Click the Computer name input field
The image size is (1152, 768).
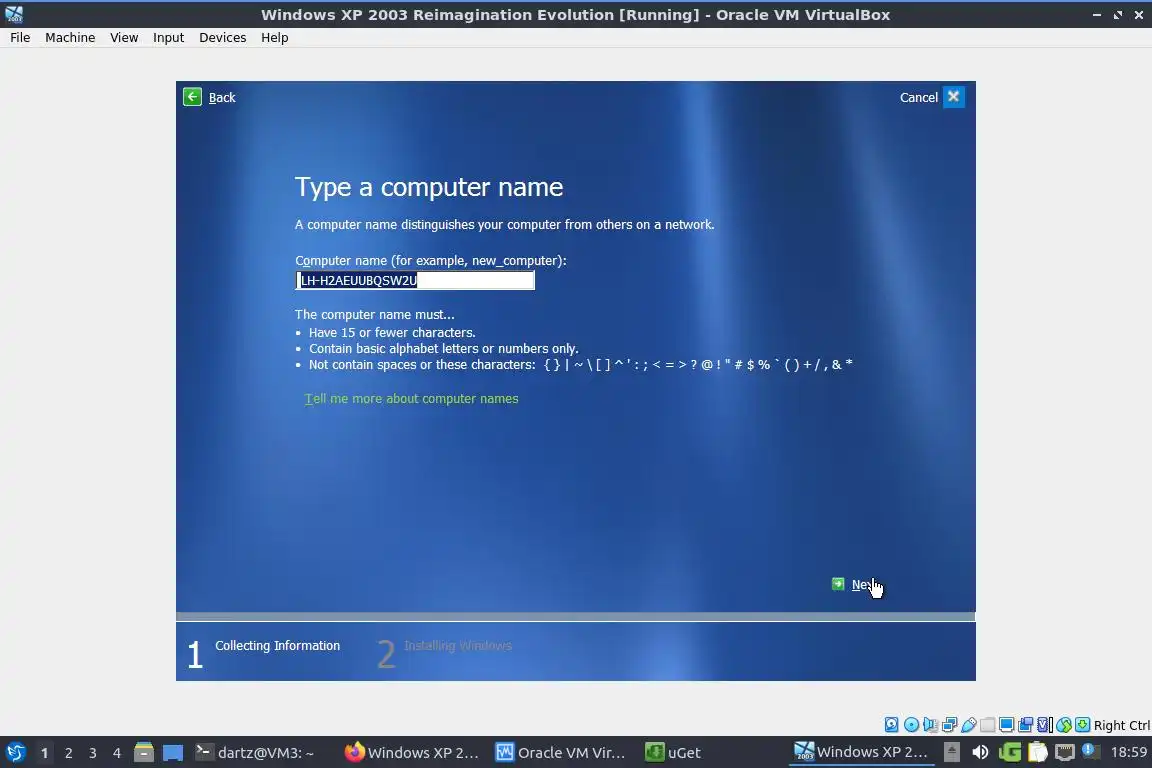click(415, 280)
